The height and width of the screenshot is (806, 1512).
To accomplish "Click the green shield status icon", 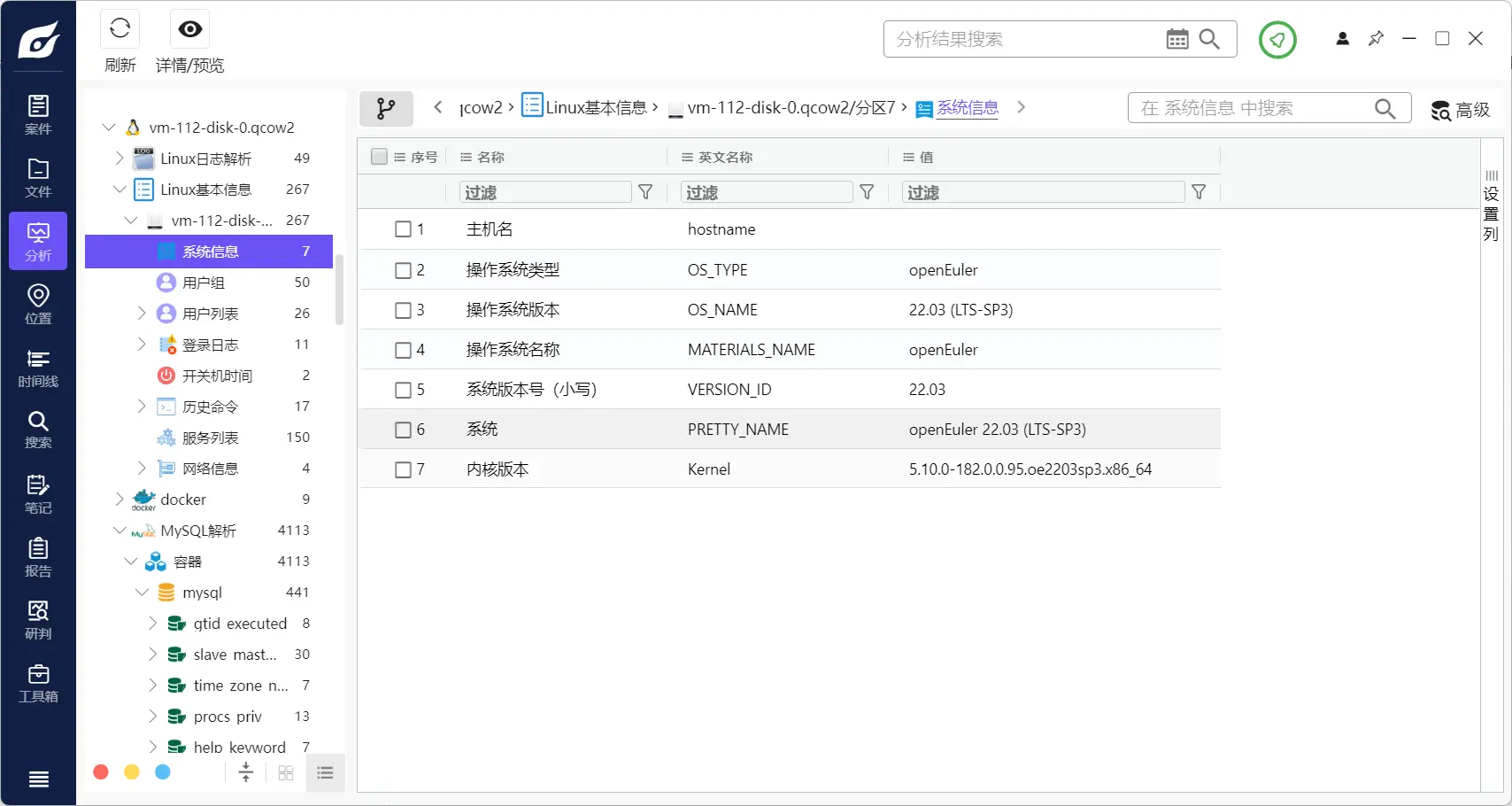I will pos(1277,40).
